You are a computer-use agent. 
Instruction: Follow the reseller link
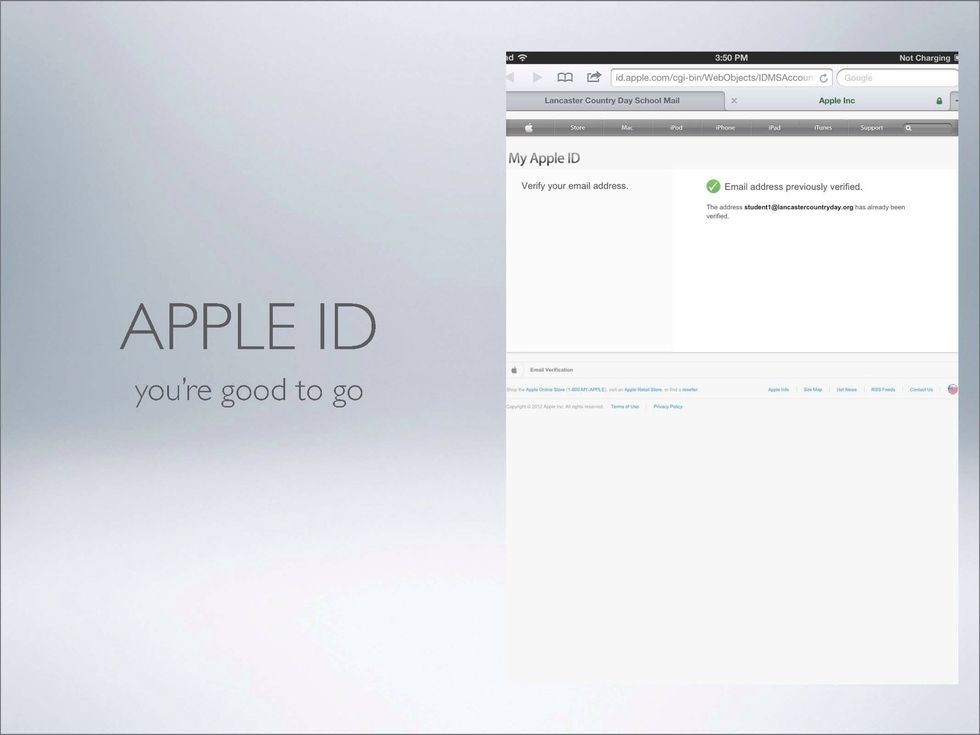[x=690, y=389]
